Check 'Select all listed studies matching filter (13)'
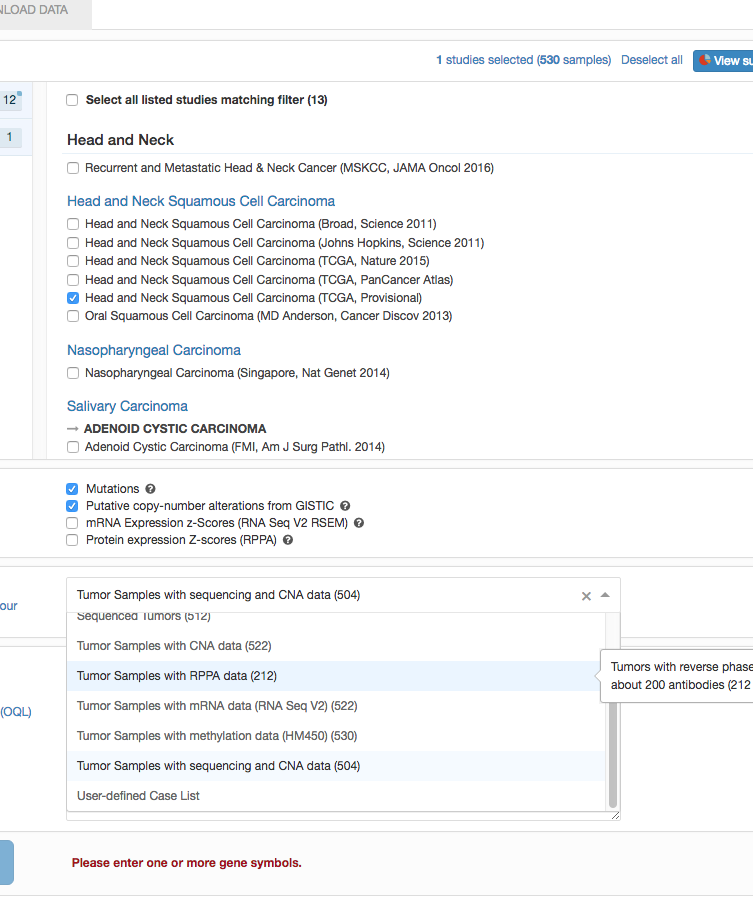The height and width of the screenshot is (907, 753). 72,100
